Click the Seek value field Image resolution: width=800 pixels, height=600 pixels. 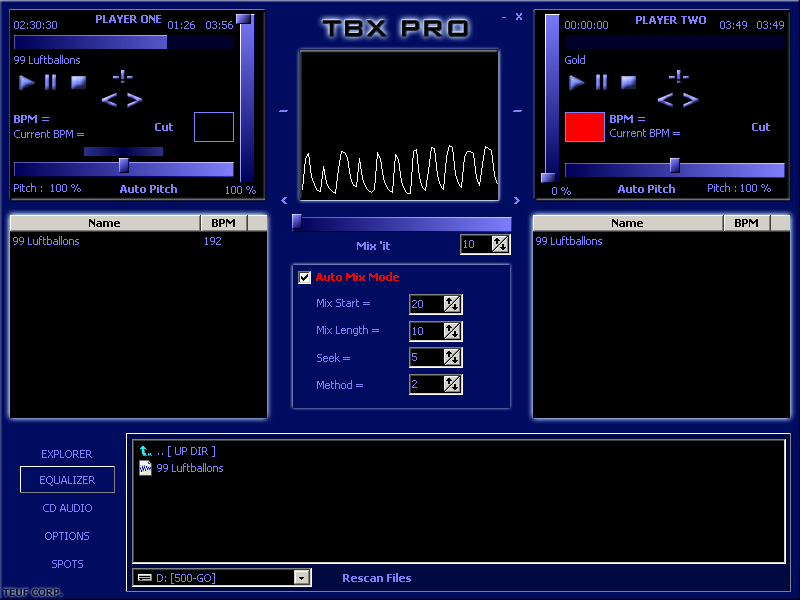(427, 357)
